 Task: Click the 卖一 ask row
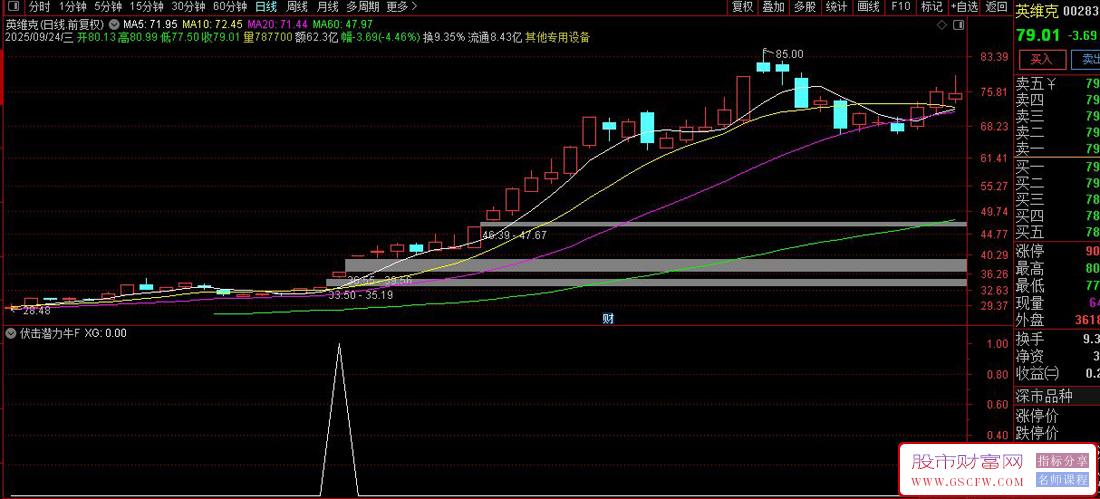coord(1057,149)
